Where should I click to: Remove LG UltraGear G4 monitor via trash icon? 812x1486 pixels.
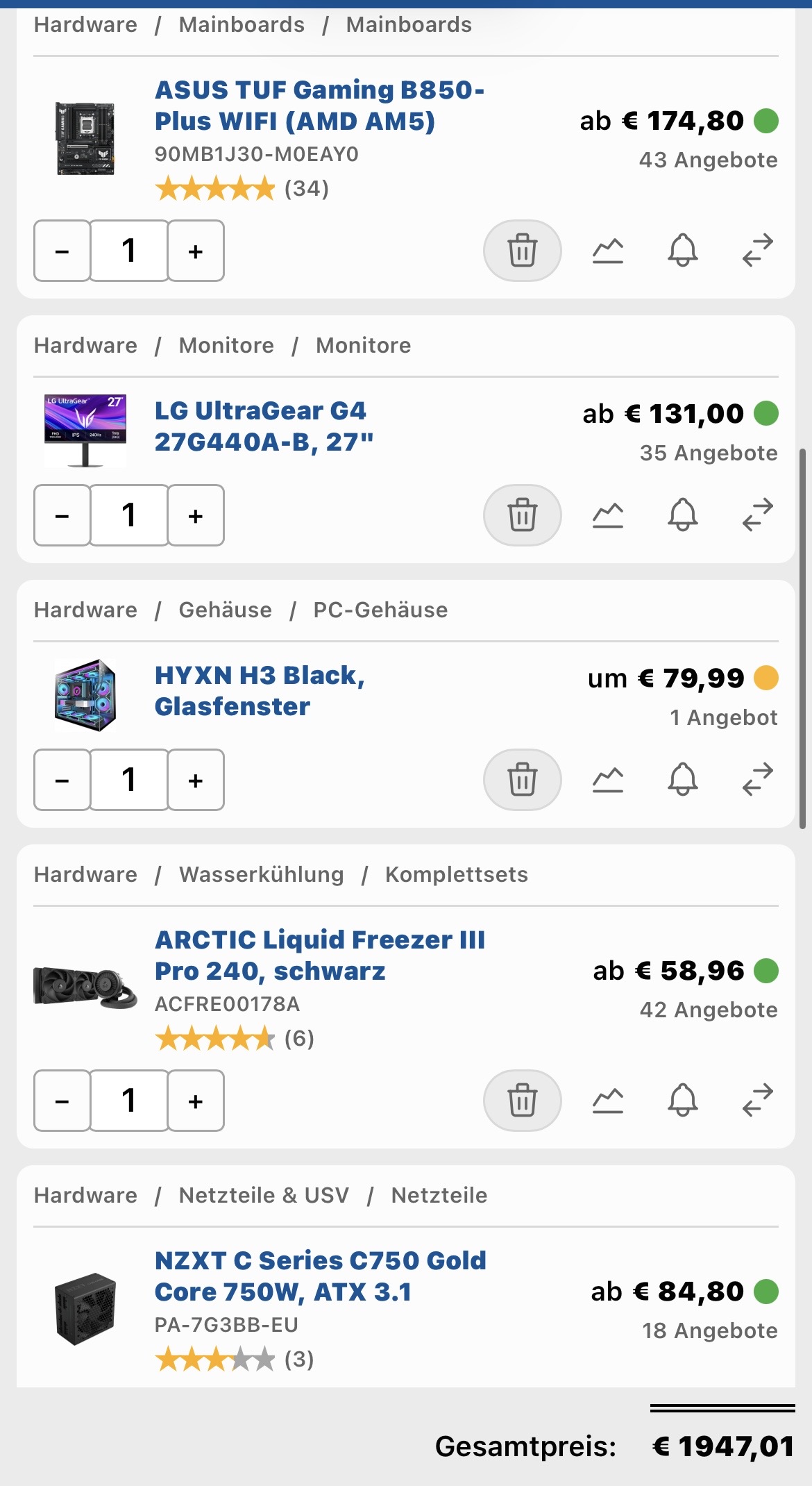coord(522,515)
